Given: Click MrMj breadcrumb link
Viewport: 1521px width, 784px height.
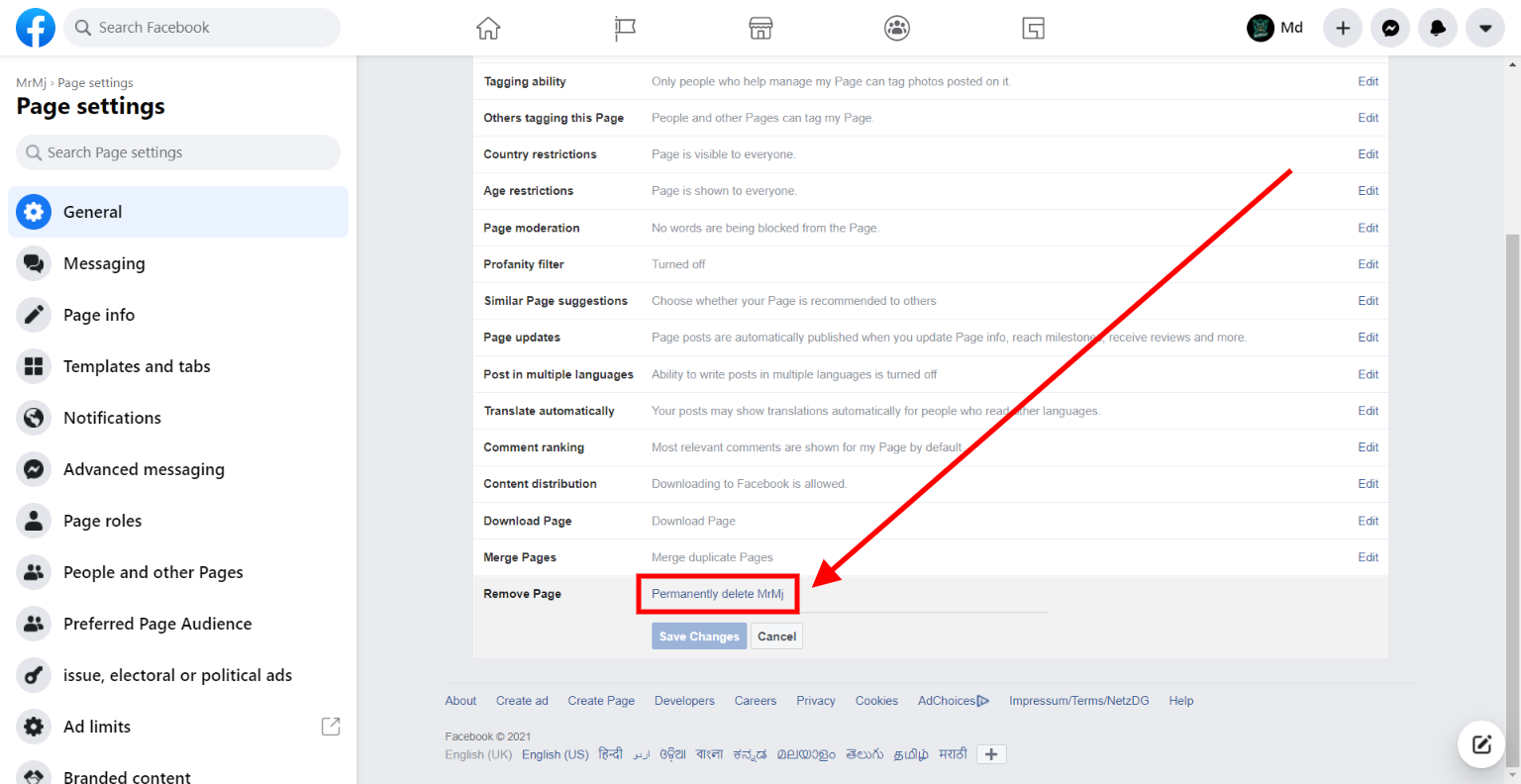Looking at the screenshot, I should [31, 83].
